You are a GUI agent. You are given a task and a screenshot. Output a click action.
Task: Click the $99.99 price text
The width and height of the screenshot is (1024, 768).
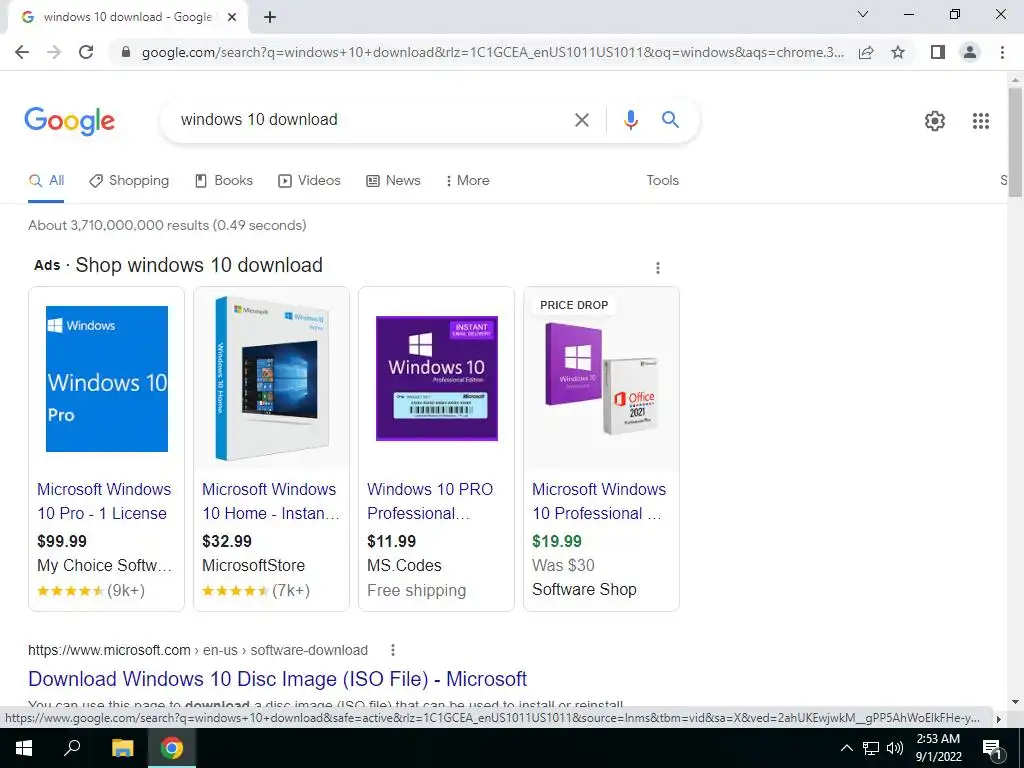[62, 541]
